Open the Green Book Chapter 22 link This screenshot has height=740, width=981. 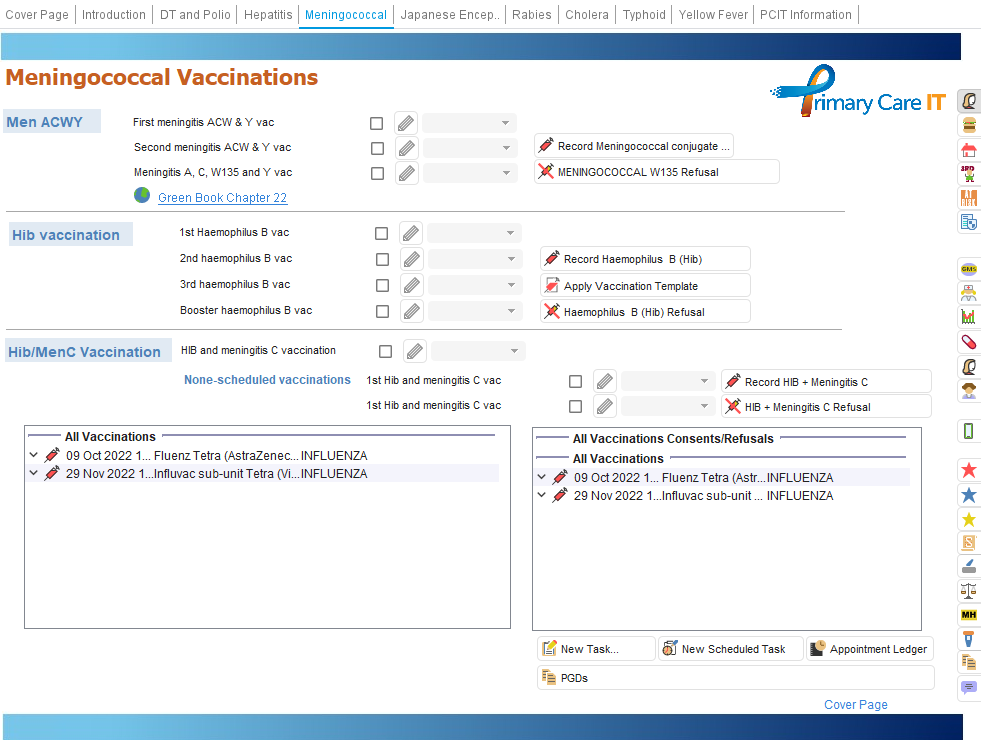pyautogui.click(x=222, y=198)
